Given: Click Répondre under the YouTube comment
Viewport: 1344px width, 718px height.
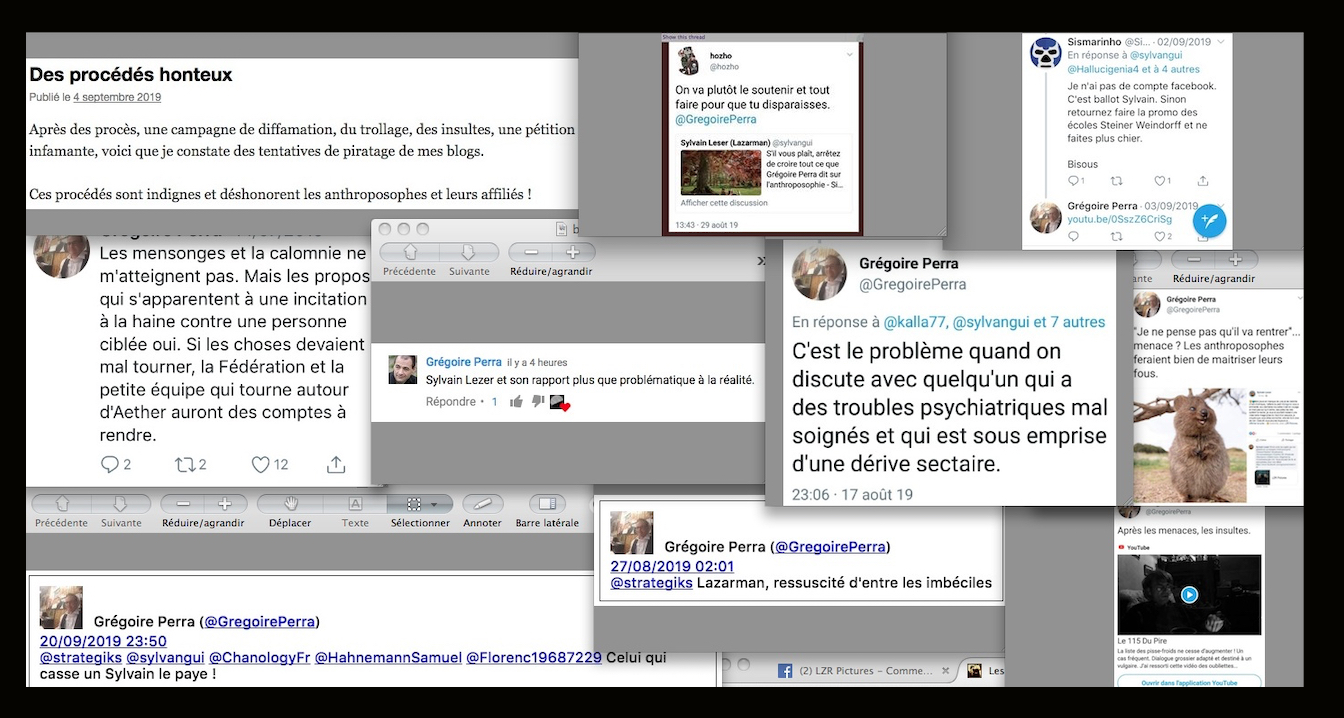Looking at the screenshot, I should coord(451,402).
